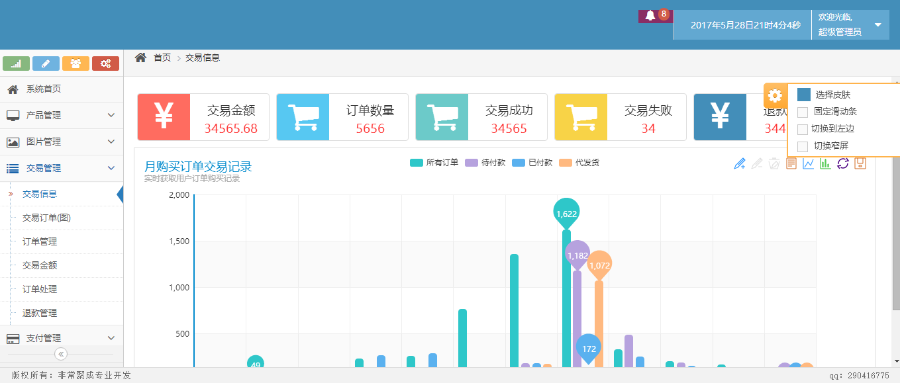Viewport: 900px width, 383px height.
Task: Click the yellow cart icon of 交易失败
Action: click(x=581, y=117)
